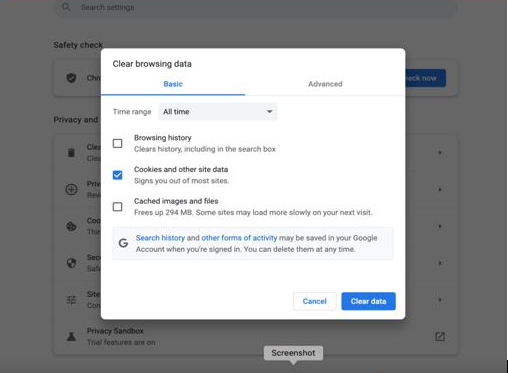Switch to the Advanced tab

click(x=325, y=84)
